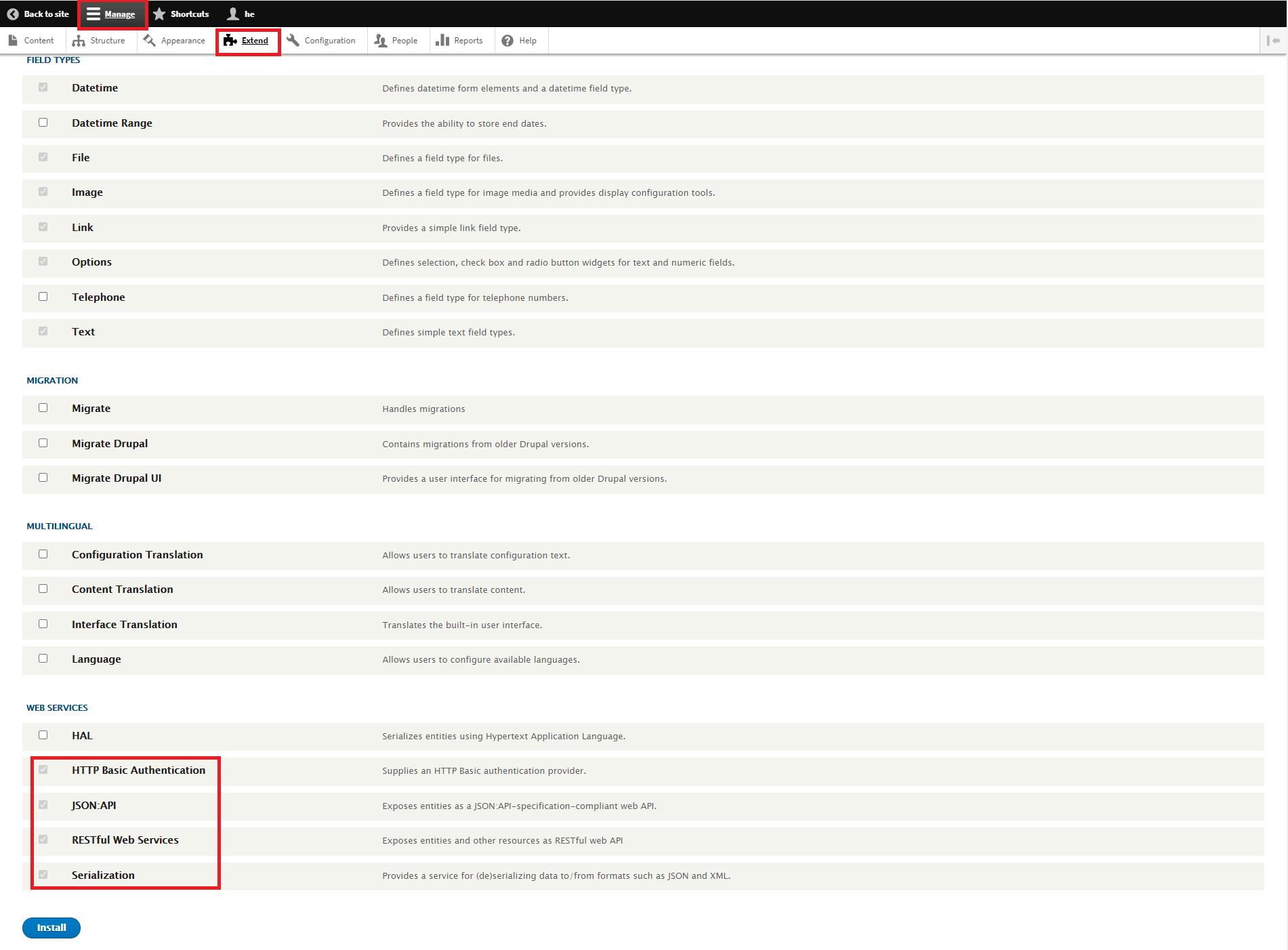1288x950 pixels.
Task: Open the Reports bar chart icon
Action: [442, 41]
